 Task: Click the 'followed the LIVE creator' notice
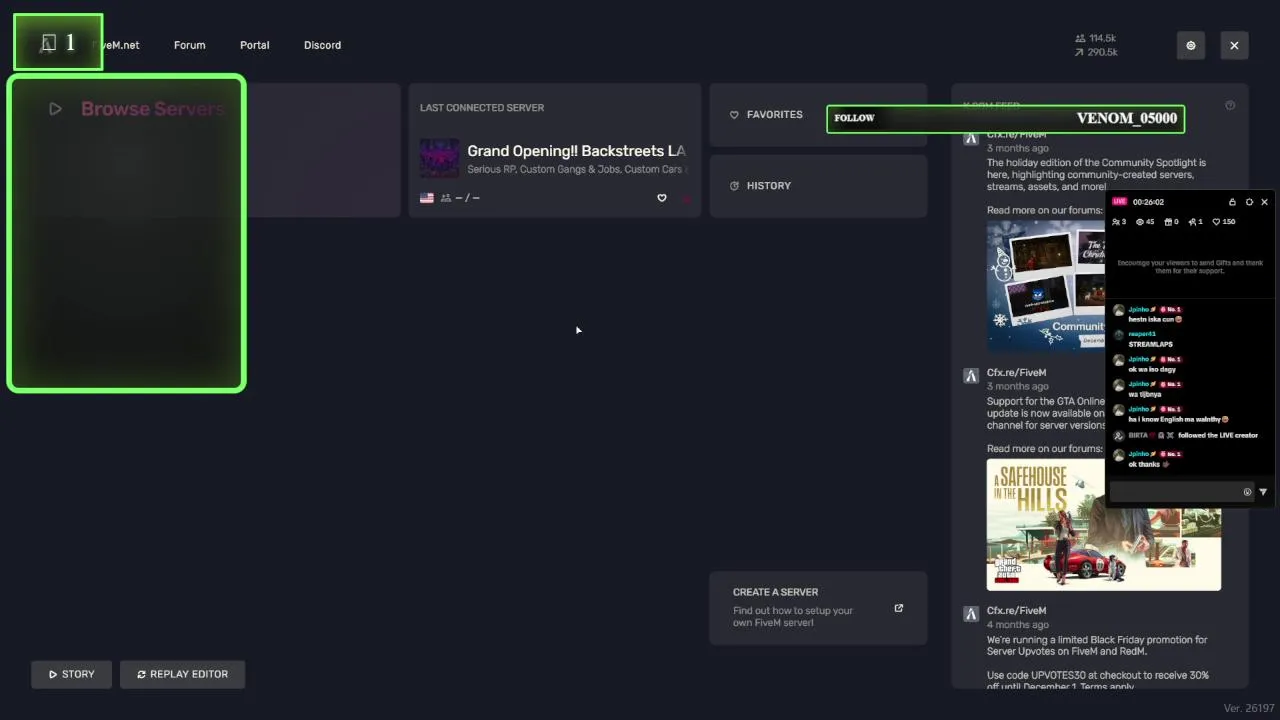1218,435
